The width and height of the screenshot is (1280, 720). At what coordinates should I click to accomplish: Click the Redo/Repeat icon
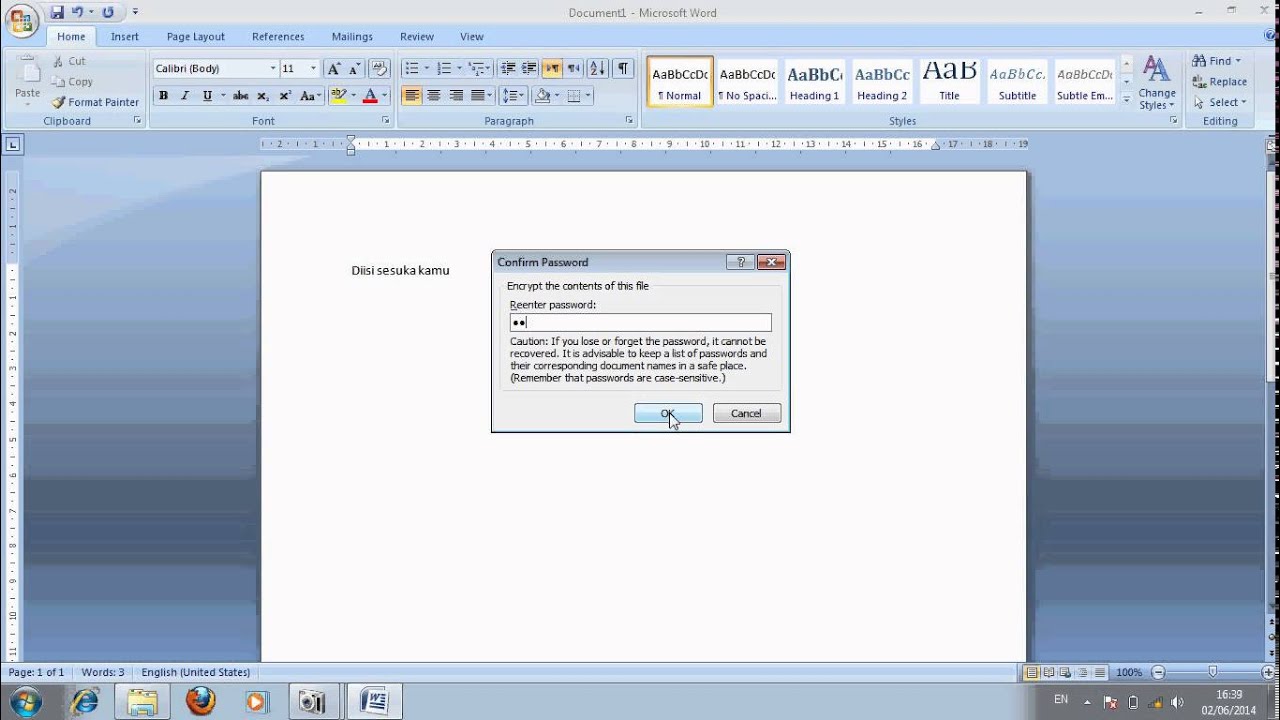click(x=108, y=12)
